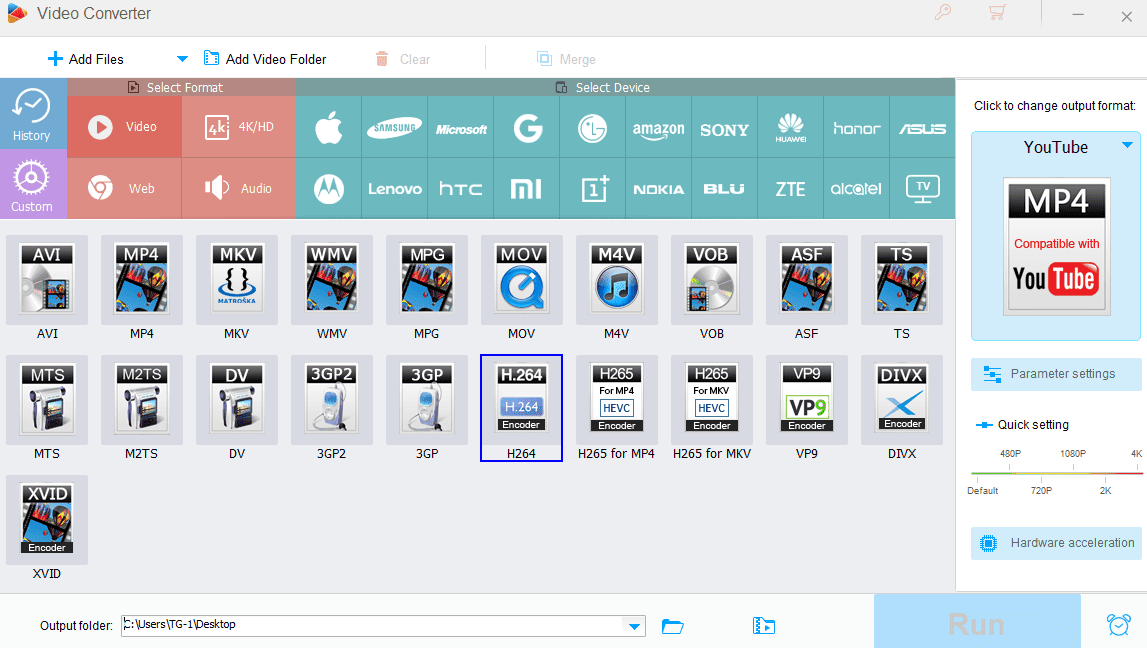1147x648 pixels.
Task: Click the TV device icon
Action: tap(922, 189)
